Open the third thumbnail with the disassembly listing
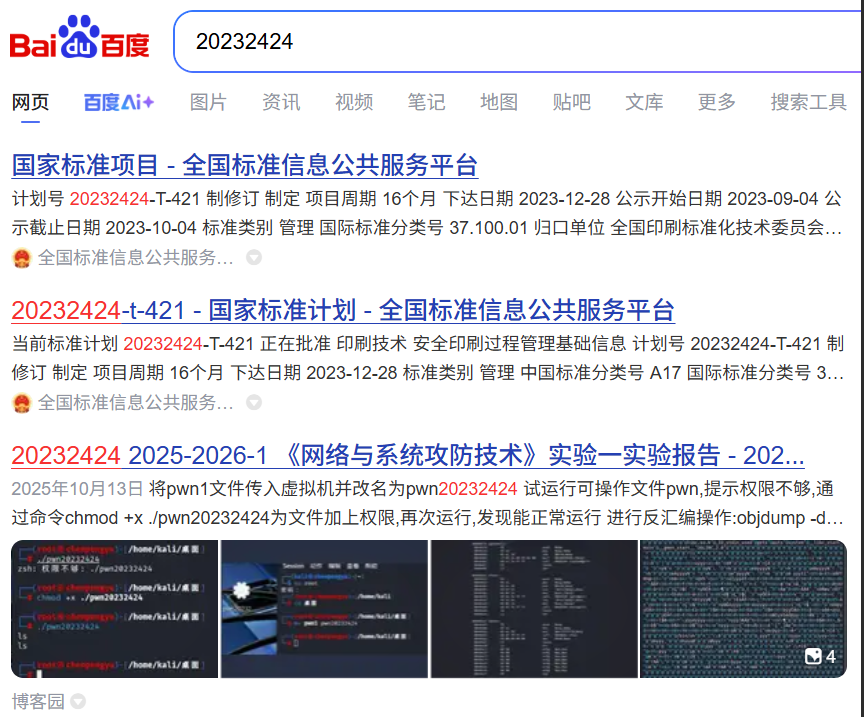The height and width of the screenshot is (717, 864). click(x=534, y=609)
